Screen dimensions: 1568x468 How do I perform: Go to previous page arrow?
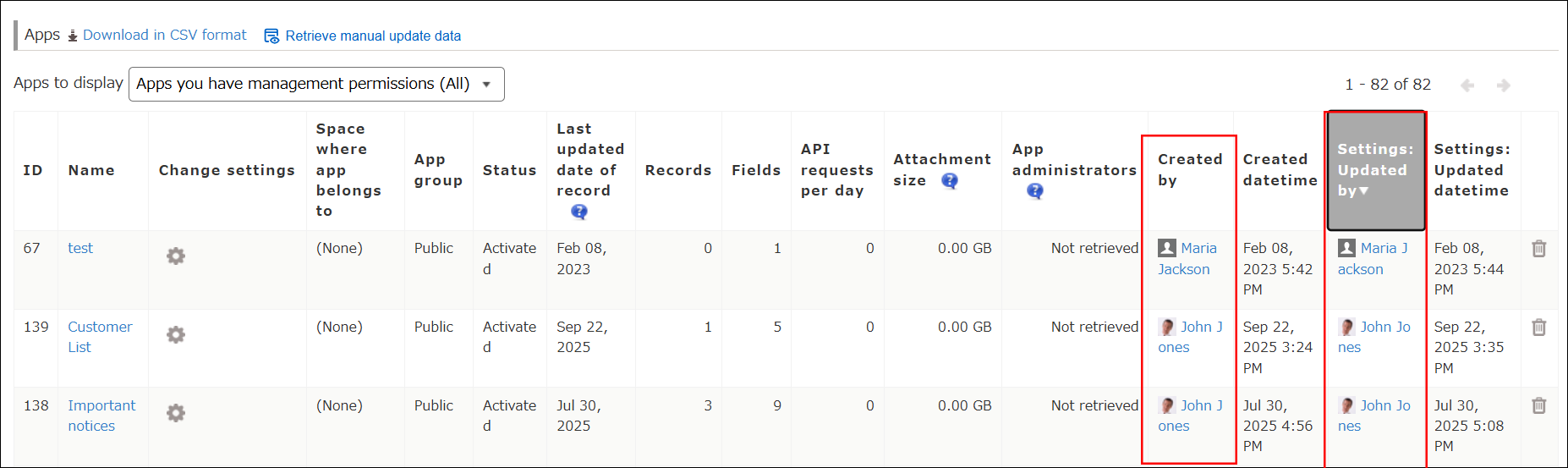pyautogui.click(x=1467, y=85)
